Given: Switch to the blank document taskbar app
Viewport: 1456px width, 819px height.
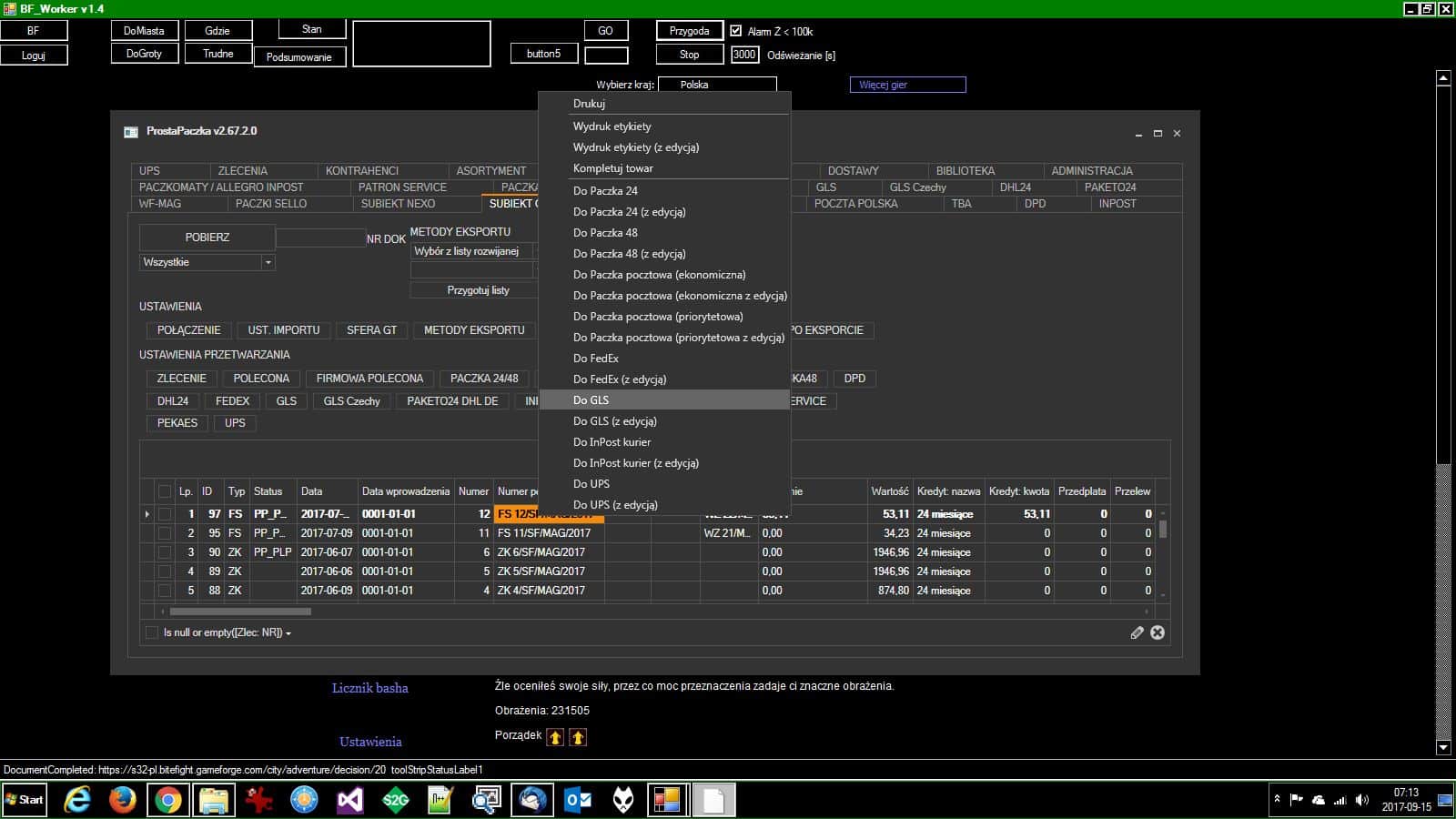Looking at the screenshot, I should 713,800.
